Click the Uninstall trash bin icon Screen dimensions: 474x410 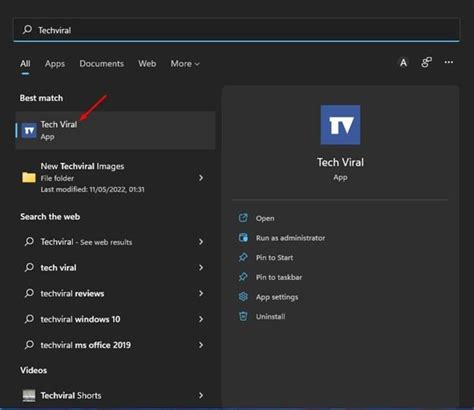tap(243, 316)
